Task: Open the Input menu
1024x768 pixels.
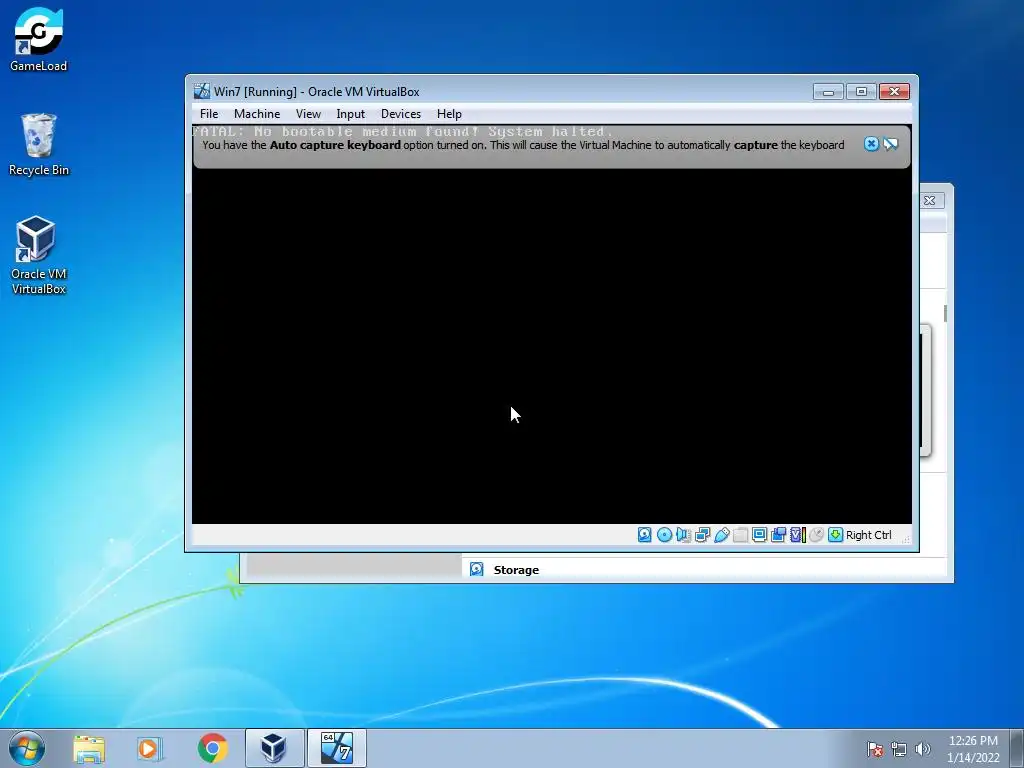Action: 351,114
